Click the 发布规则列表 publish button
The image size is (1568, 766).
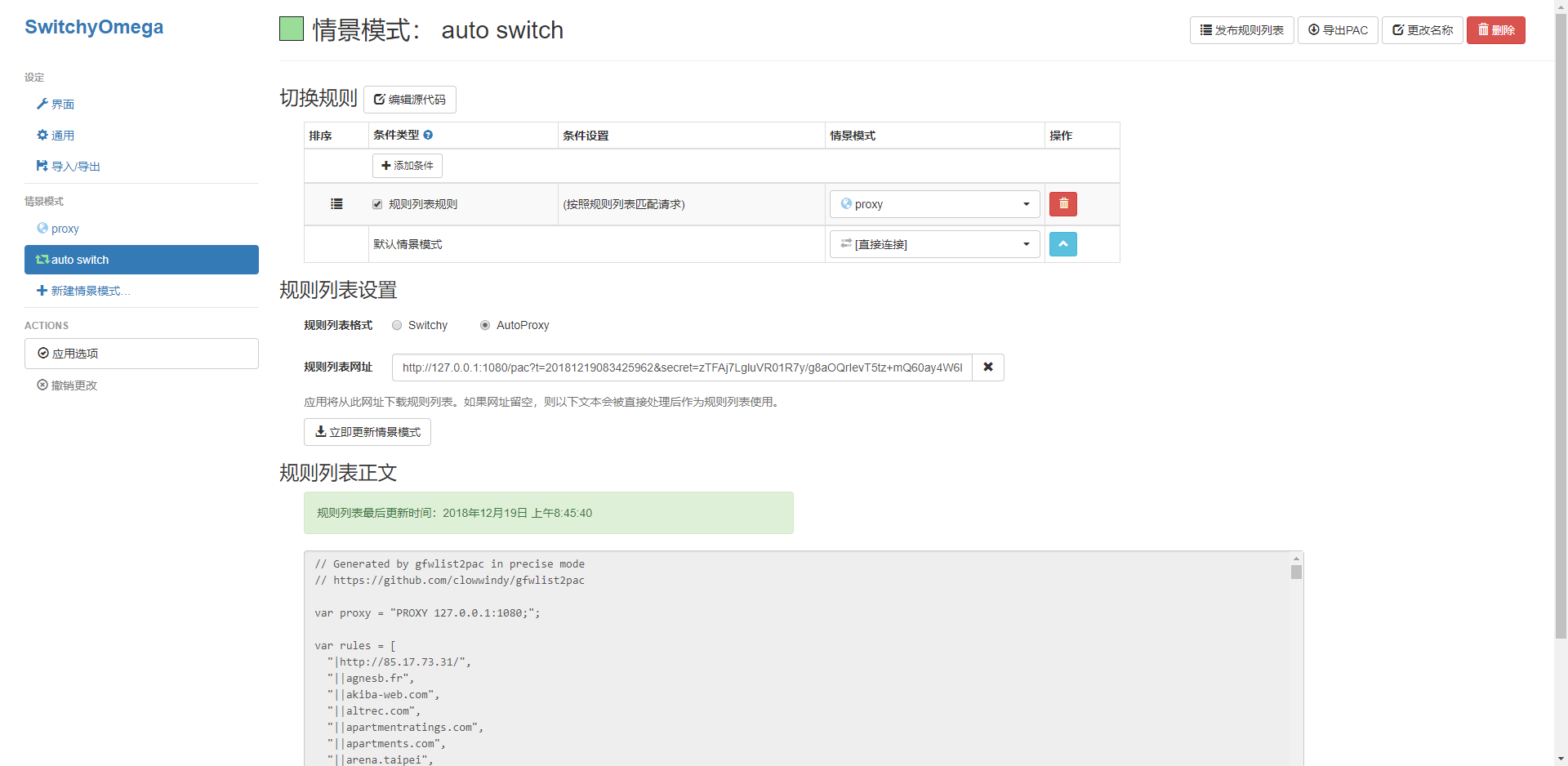coord(1241,30)
